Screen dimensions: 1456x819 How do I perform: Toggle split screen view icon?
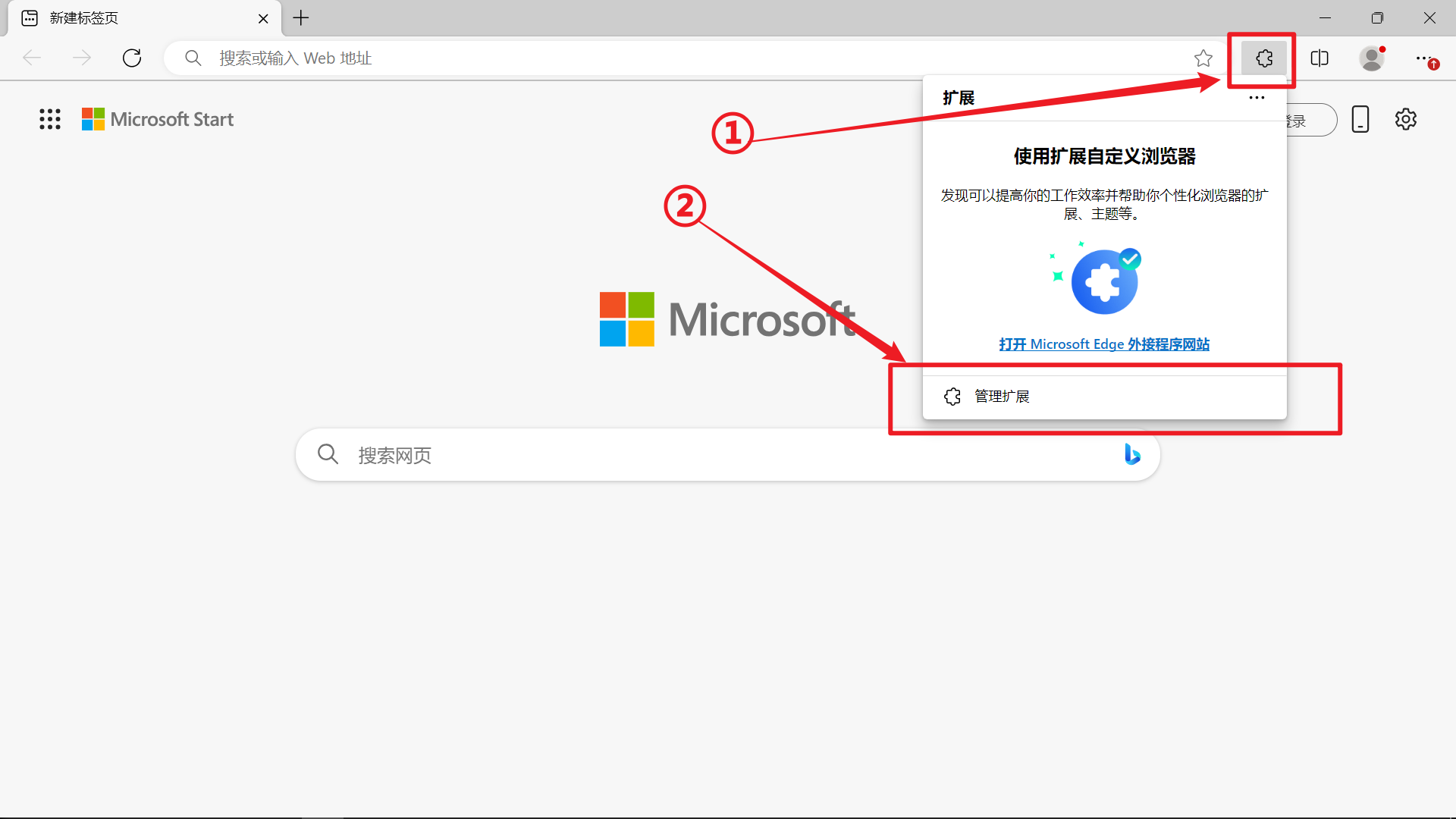1319,58
